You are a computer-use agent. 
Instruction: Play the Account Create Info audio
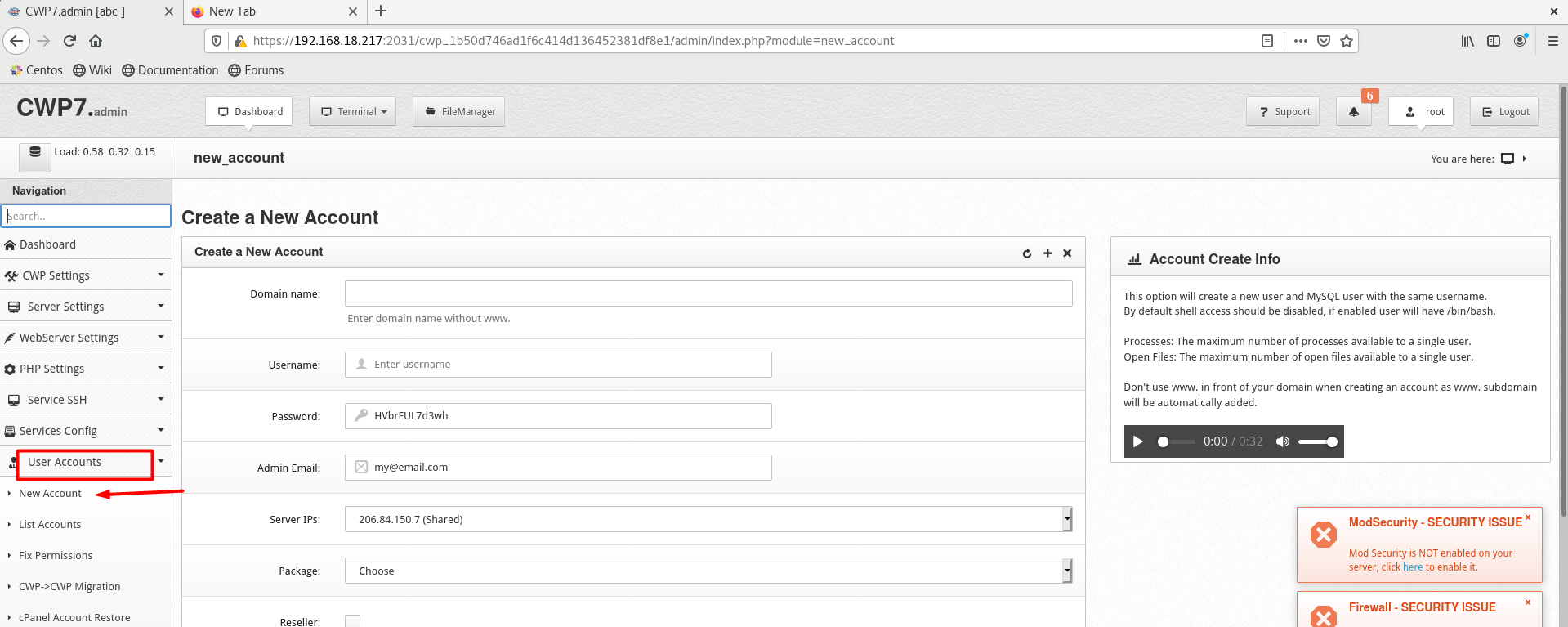1137,441
